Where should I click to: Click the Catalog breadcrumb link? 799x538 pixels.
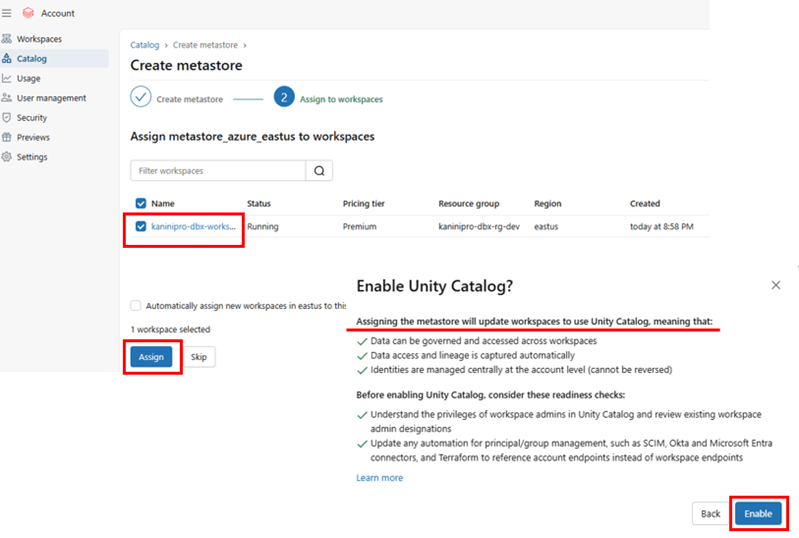click(x=145, y=45)
